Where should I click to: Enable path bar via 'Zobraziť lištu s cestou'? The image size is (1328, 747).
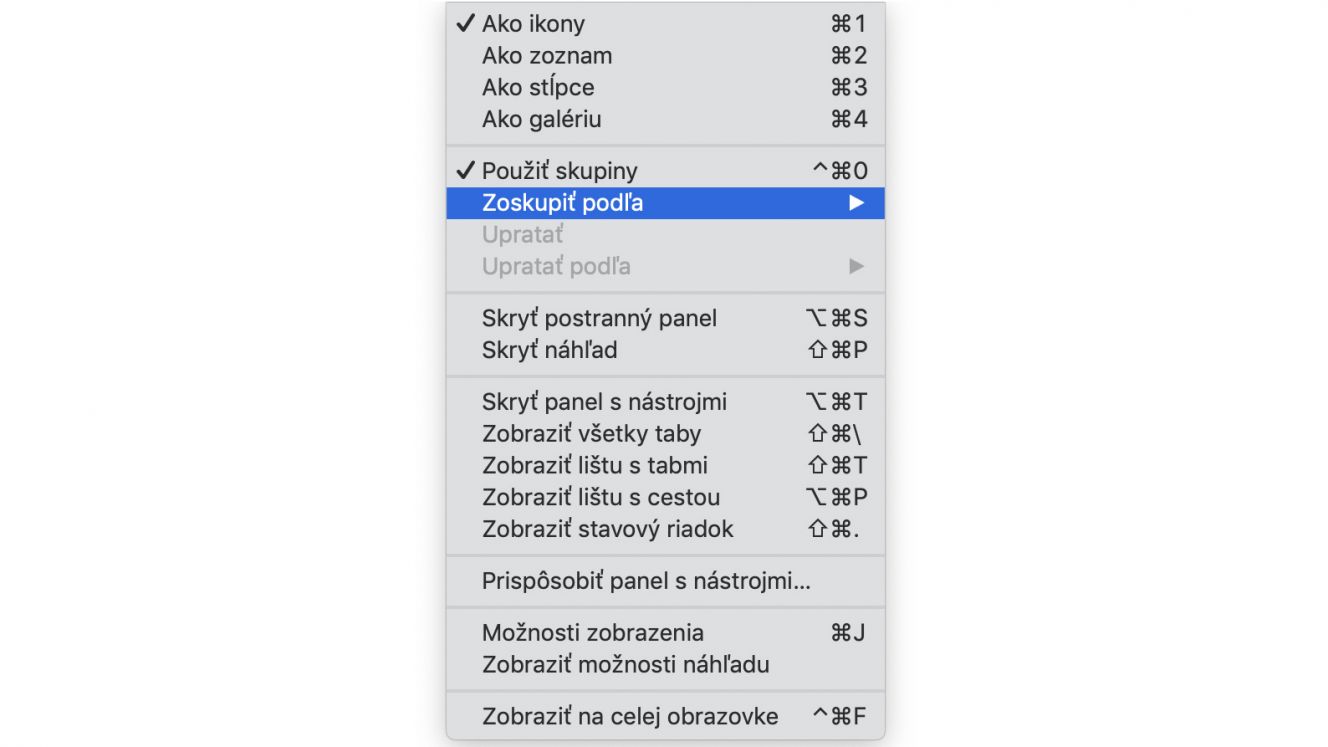665,498
